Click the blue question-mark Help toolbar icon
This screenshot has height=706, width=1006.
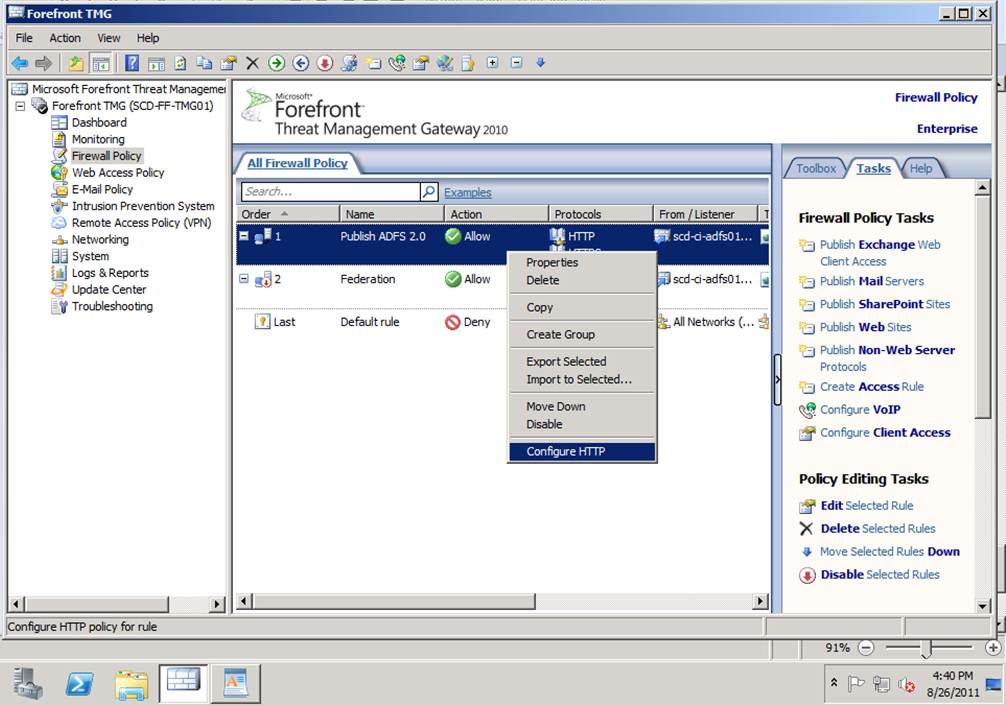[x=132, y=63]
